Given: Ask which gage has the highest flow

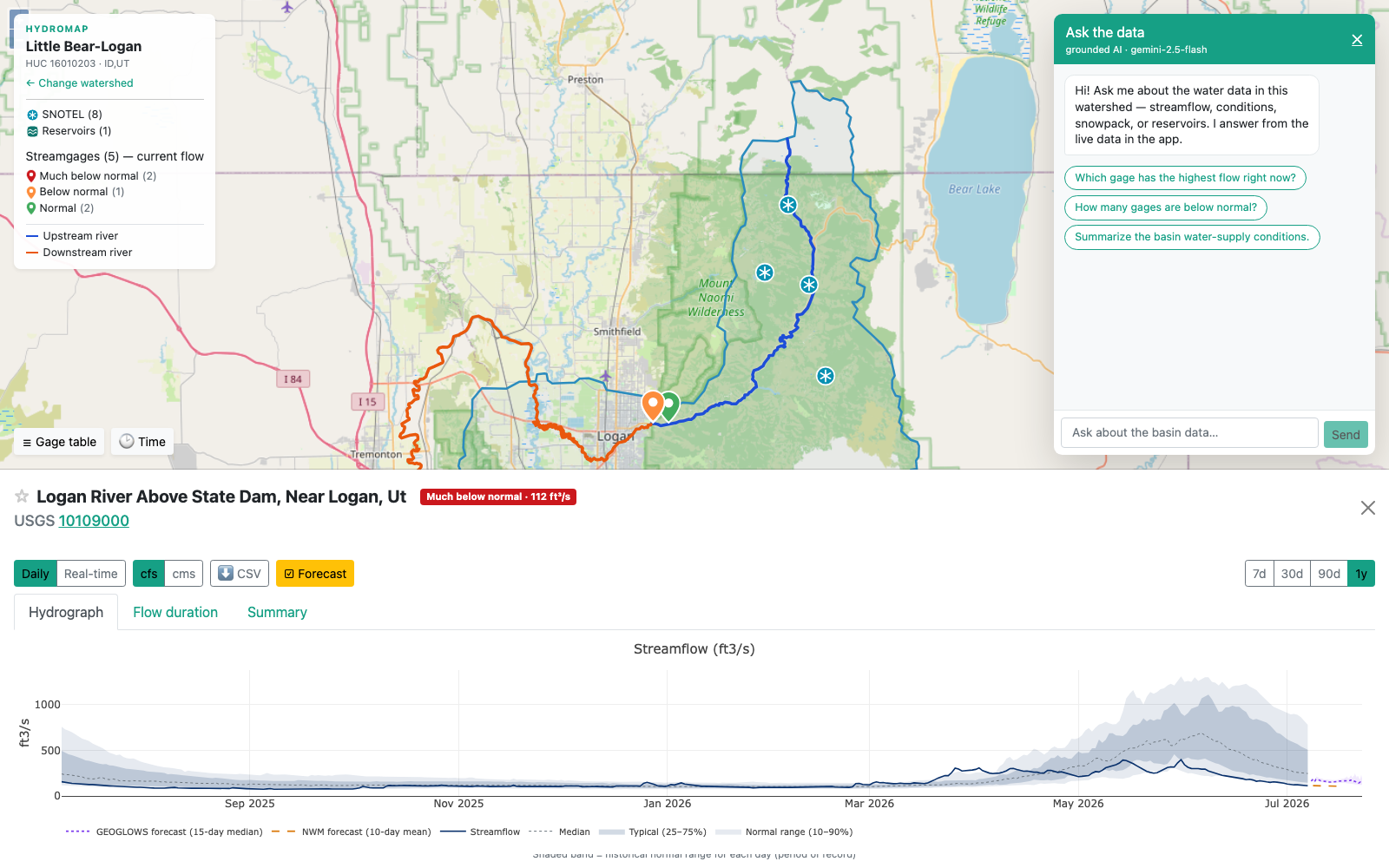Looking at the screenshot, I should [1185, 178].
